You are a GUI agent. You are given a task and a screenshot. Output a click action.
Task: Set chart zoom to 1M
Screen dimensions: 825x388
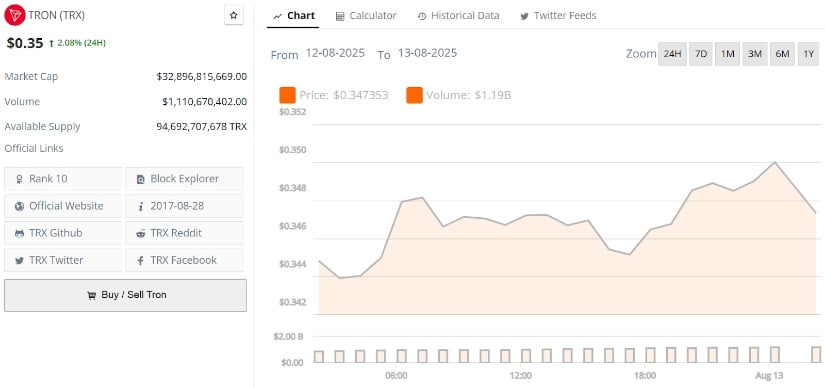[x=728, y=54]
